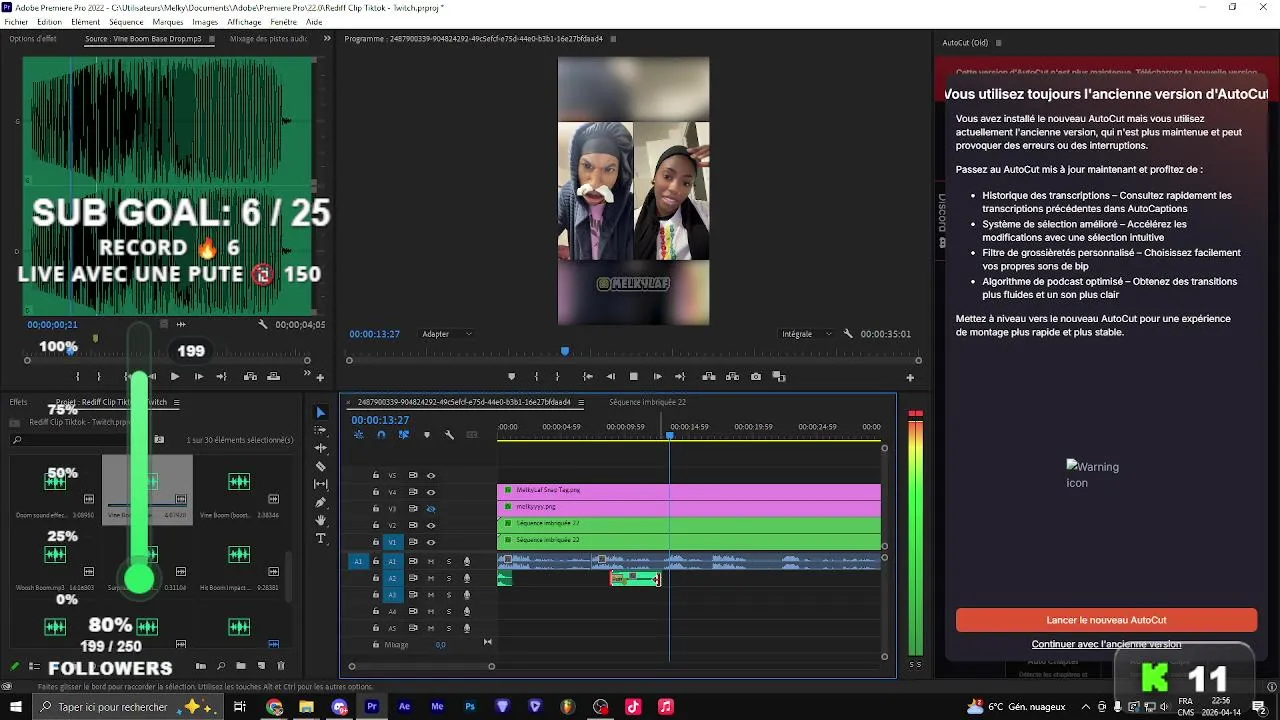Viewport: 1280px width, 720px height.
Task: Open the Intégrale playback resolution dropdown
Action: point(806,334)
